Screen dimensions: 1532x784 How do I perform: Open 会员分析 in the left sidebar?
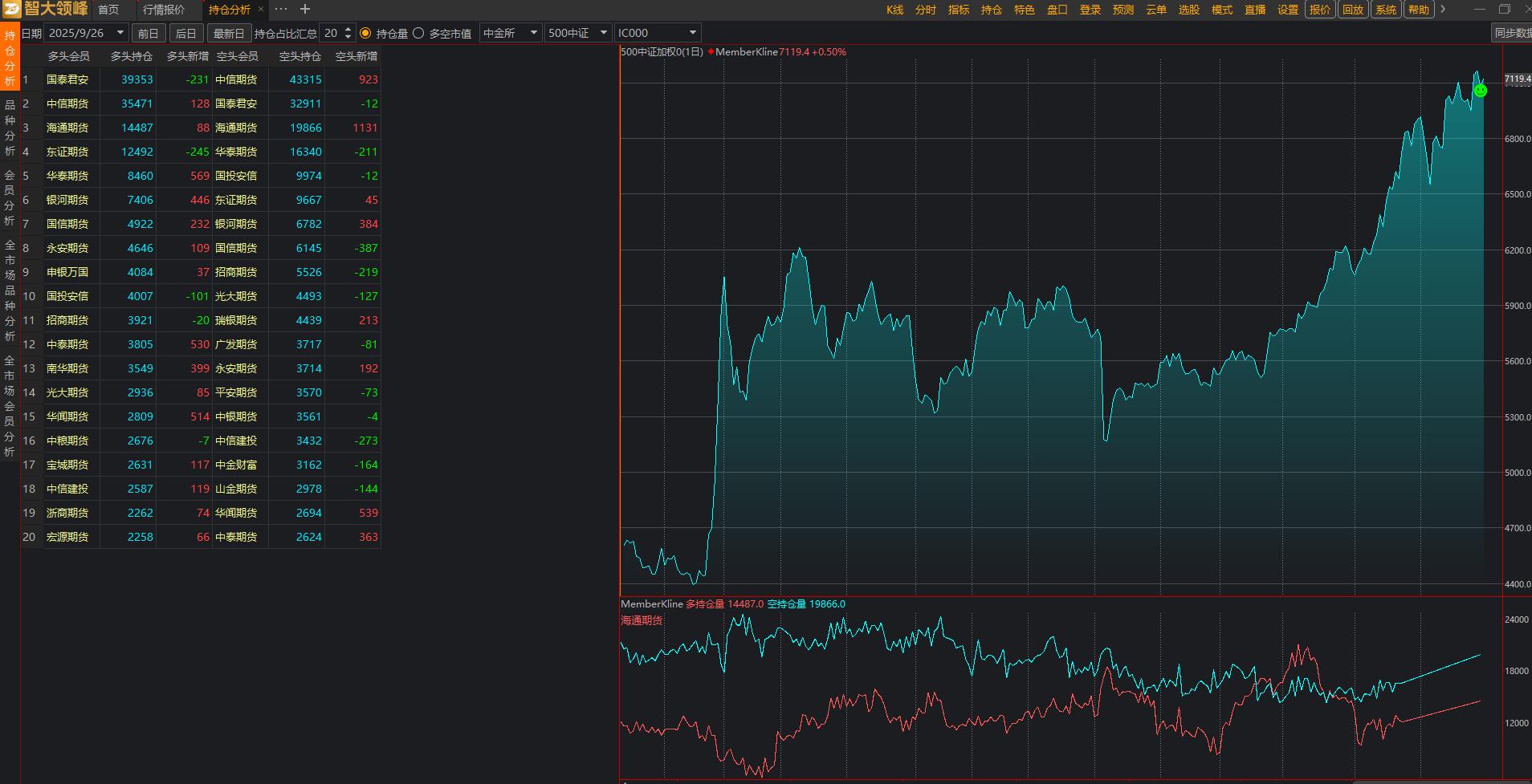(10, 197)
